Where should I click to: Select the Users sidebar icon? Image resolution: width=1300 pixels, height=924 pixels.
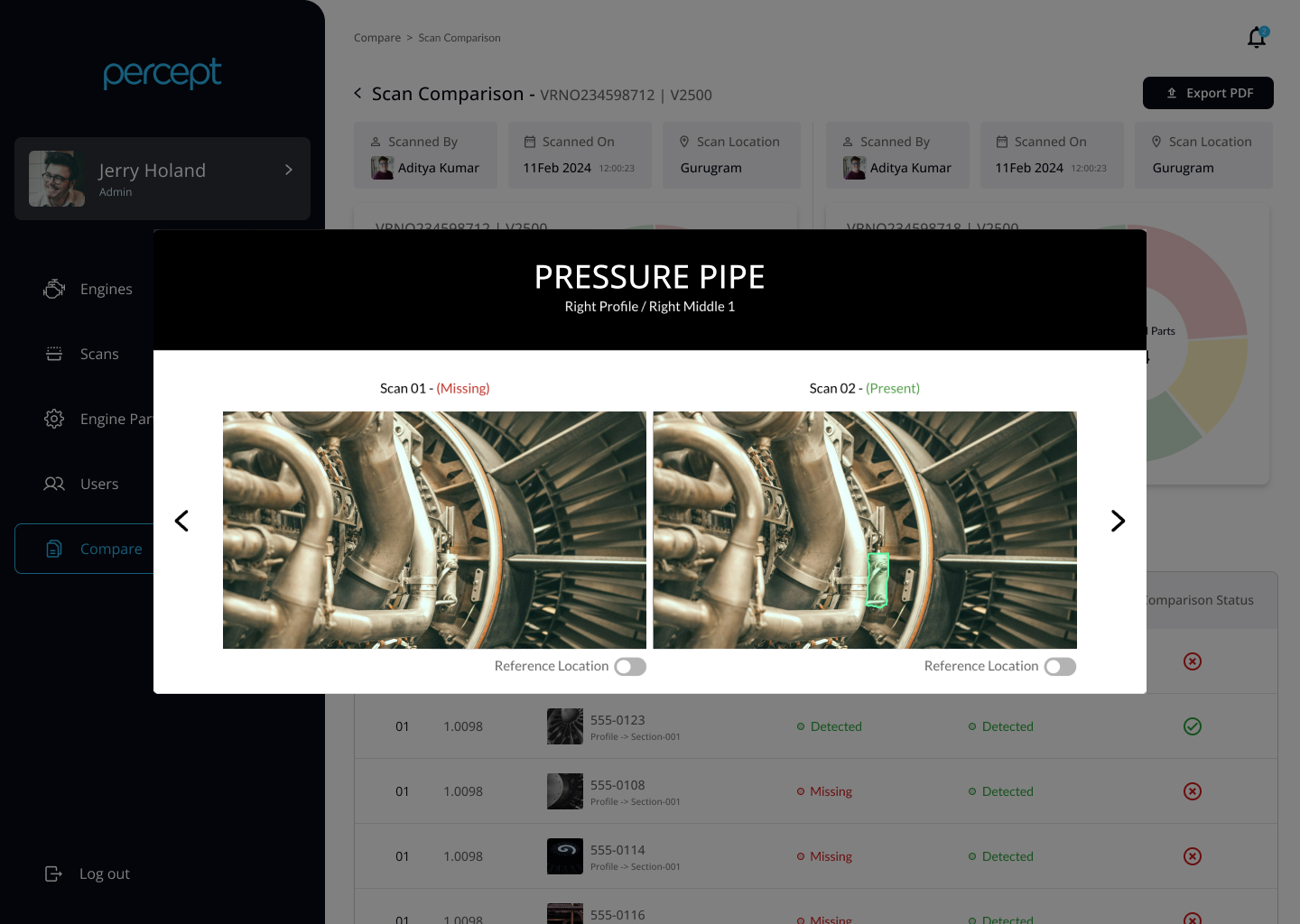click(54, 484)
